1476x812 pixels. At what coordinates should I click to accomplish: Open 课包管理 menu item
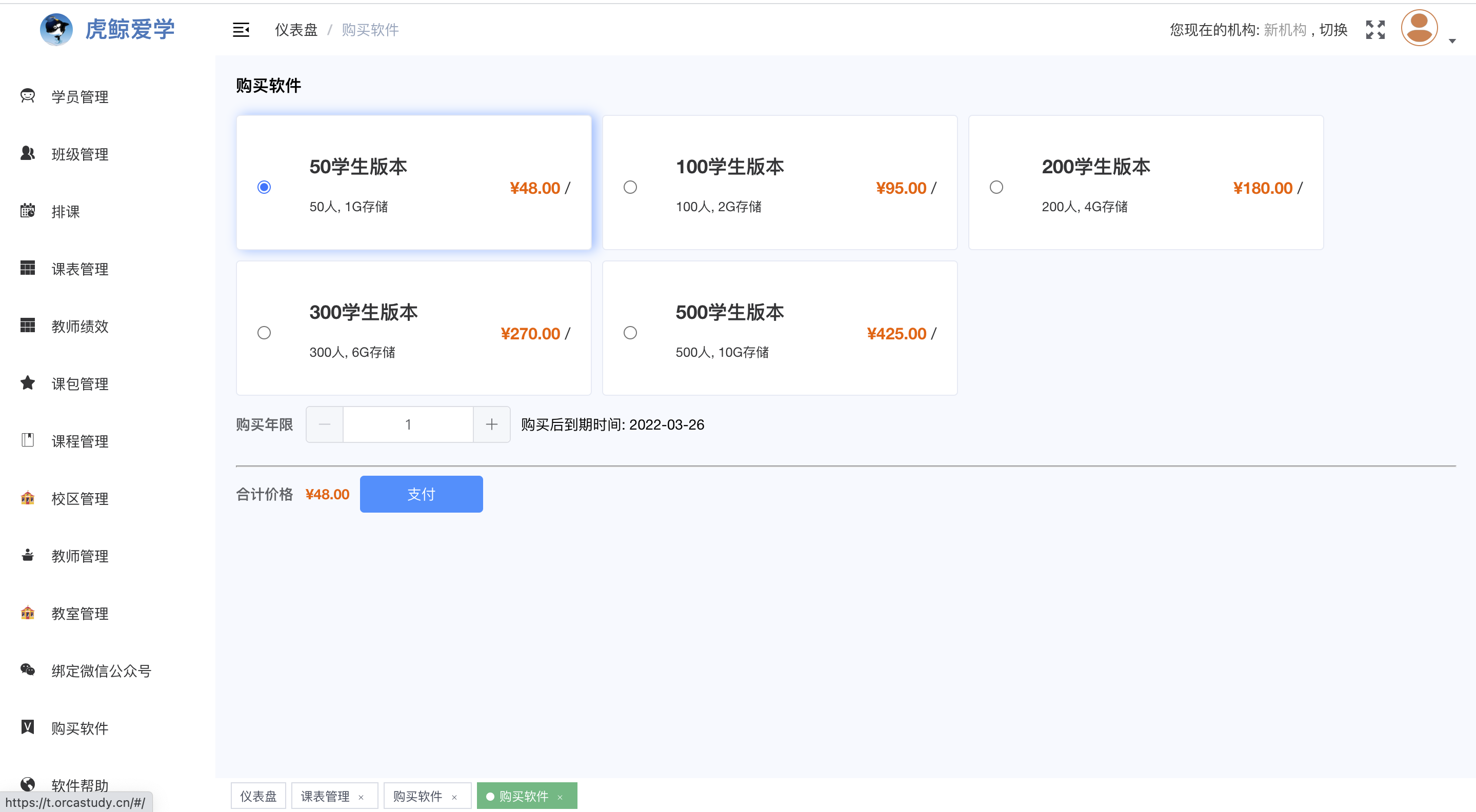[79, 383]
